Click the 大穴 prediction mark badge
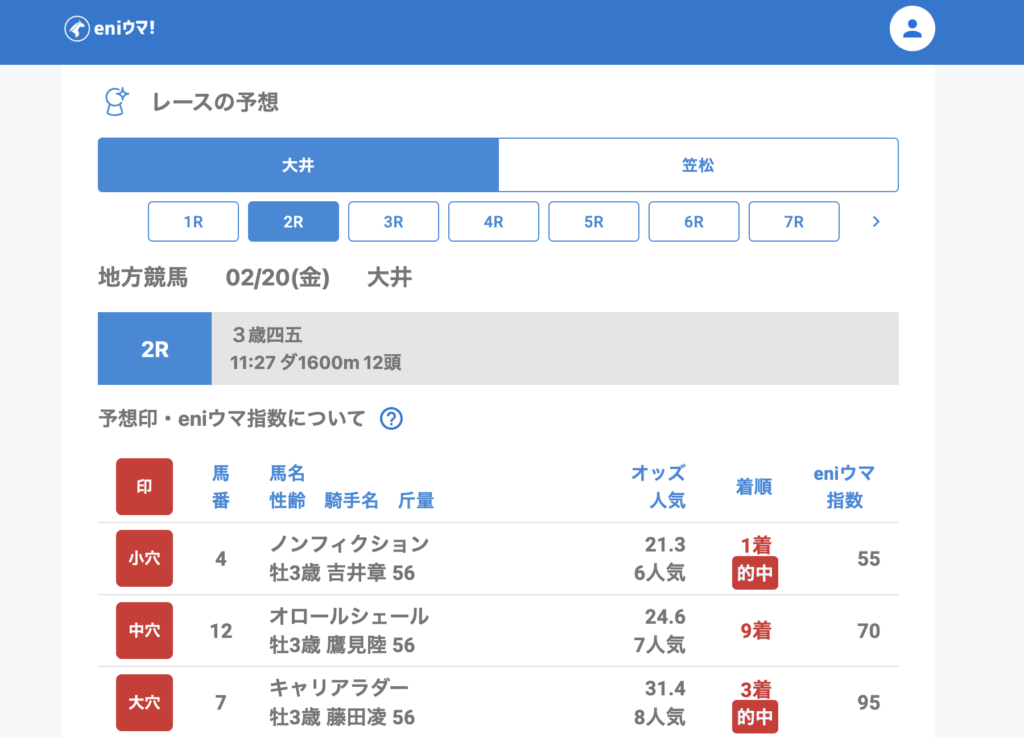Image resolution: width=1024 pixels, height=738 pixels. (144, 703)
